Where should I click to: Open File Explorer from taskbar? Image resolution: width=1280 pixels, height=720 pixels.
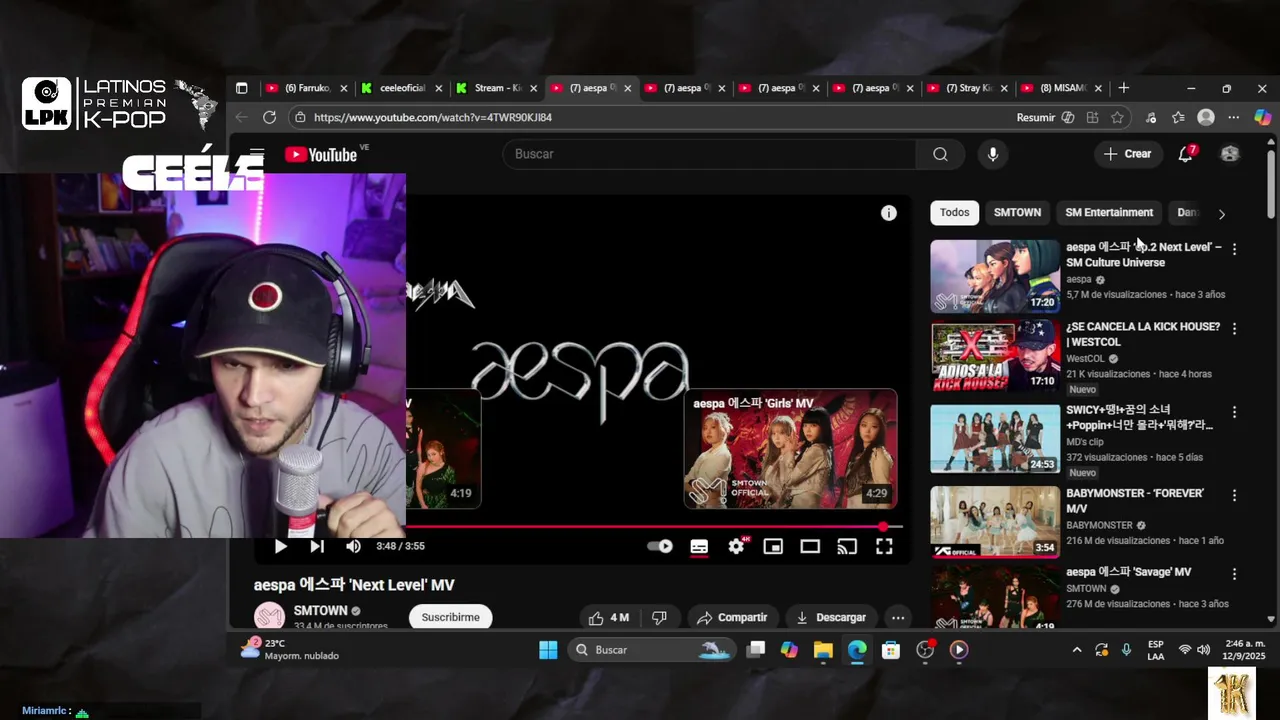823,650
